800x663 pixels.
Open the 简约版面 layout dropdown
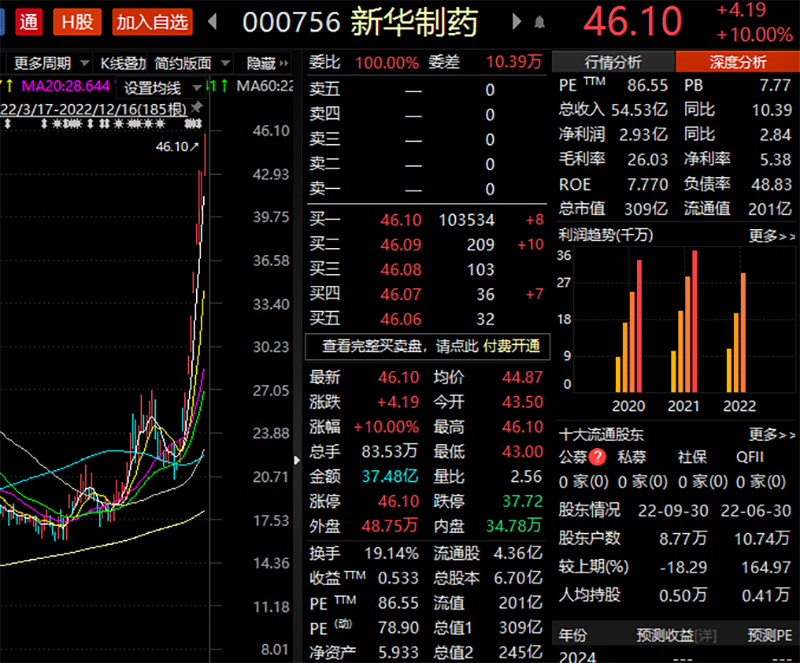(x=191, y=63)
